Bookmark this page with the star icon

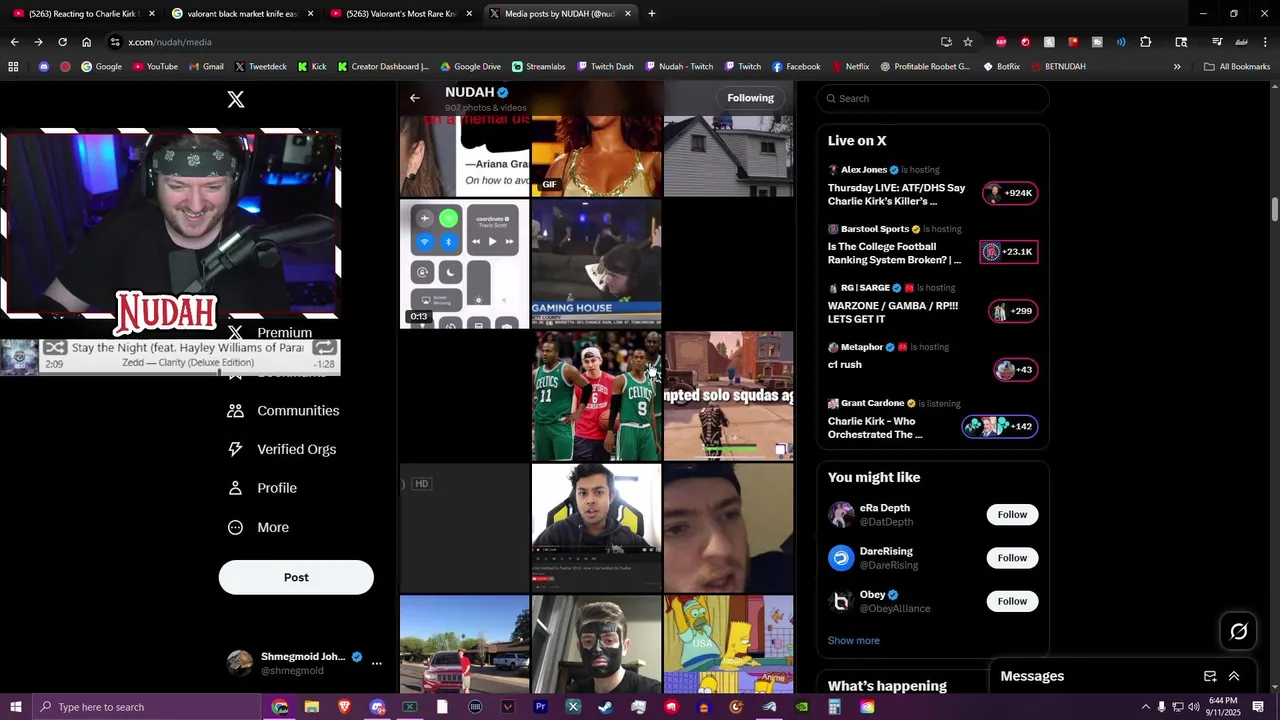coord(968,42)
